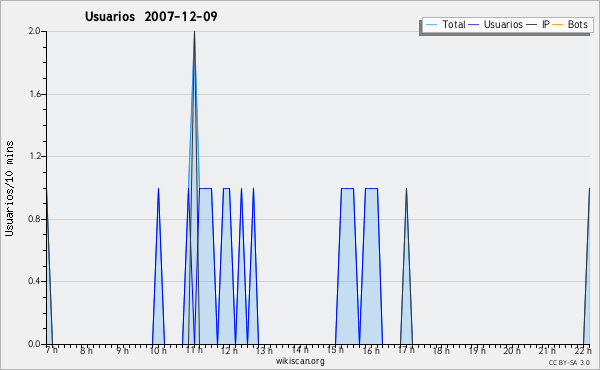Click the 0.8 y-axis value

coord(34,219)
